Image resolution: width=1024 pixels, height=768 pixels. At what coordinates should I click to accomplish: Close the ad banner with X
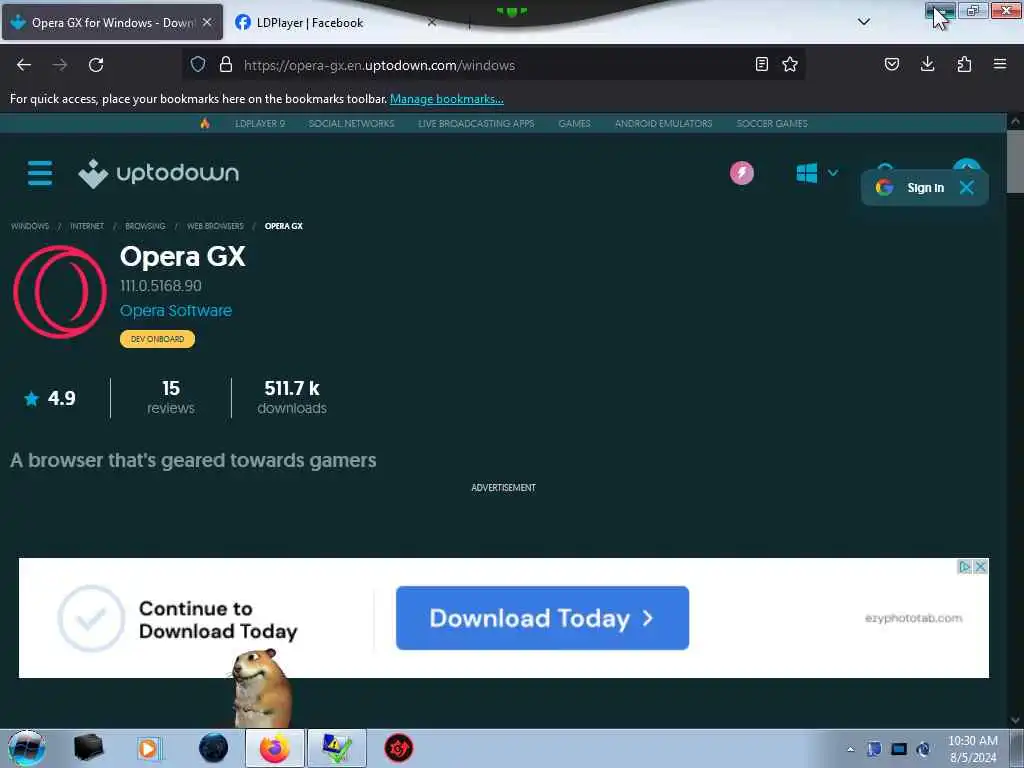click(x=980, y=567)
